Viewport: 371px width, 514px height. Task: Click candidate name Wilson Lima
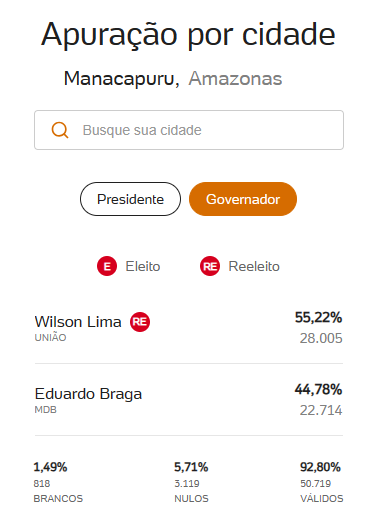coord(78,322)
